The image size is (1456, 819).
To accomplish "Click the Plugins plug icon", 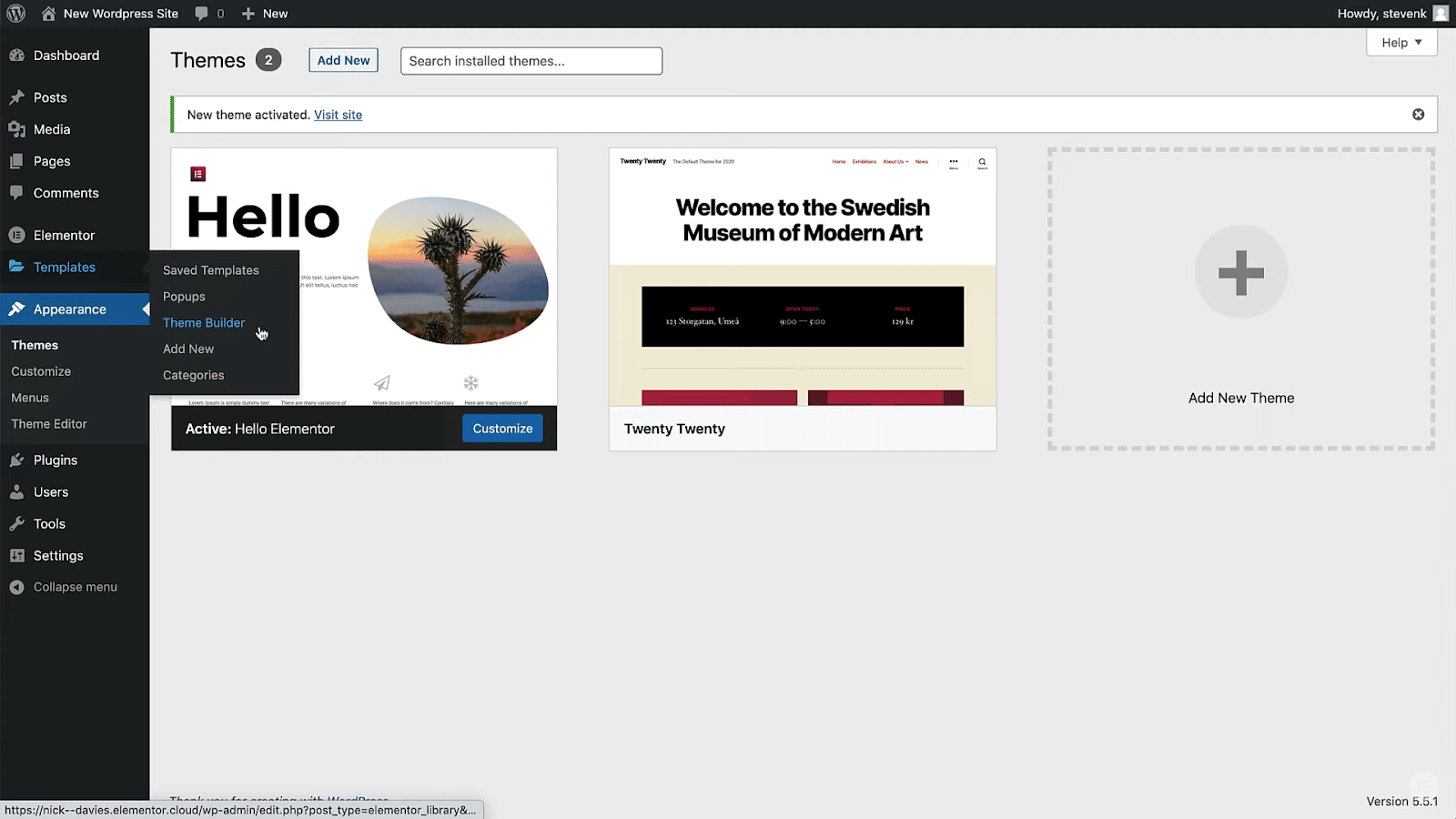I will click(16, 460).
